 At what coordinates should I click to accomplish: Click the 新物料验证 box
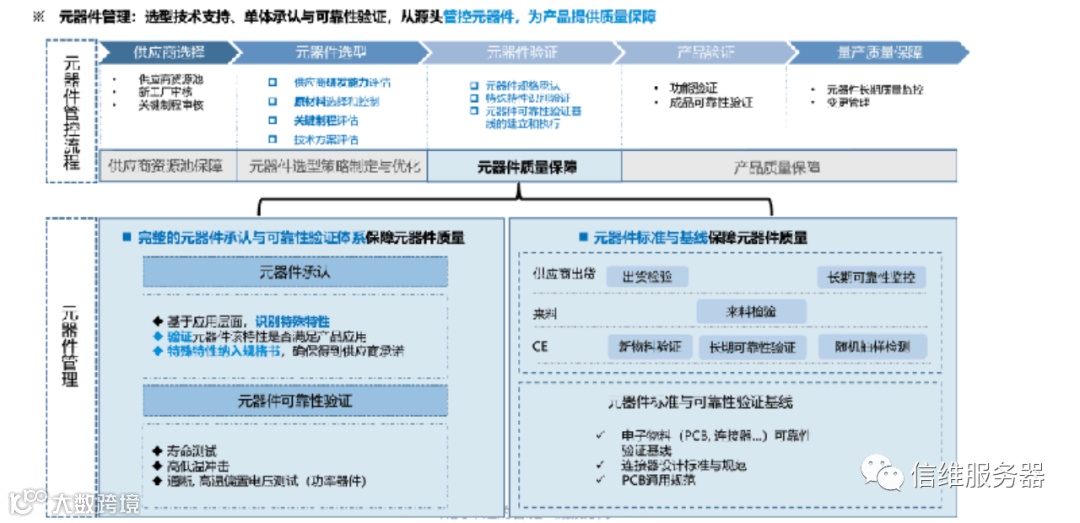(650, 347)
